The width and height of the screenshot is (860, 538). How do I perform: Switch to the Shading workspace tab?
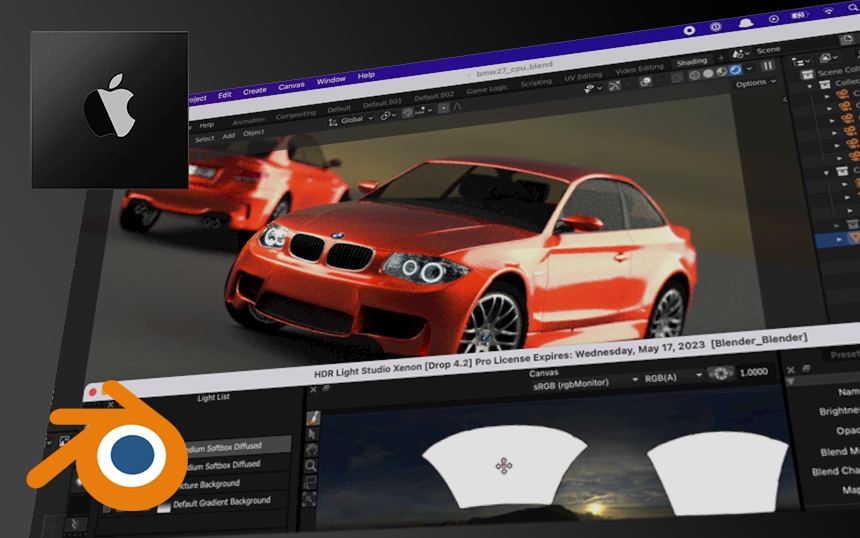tap(691, 62)
